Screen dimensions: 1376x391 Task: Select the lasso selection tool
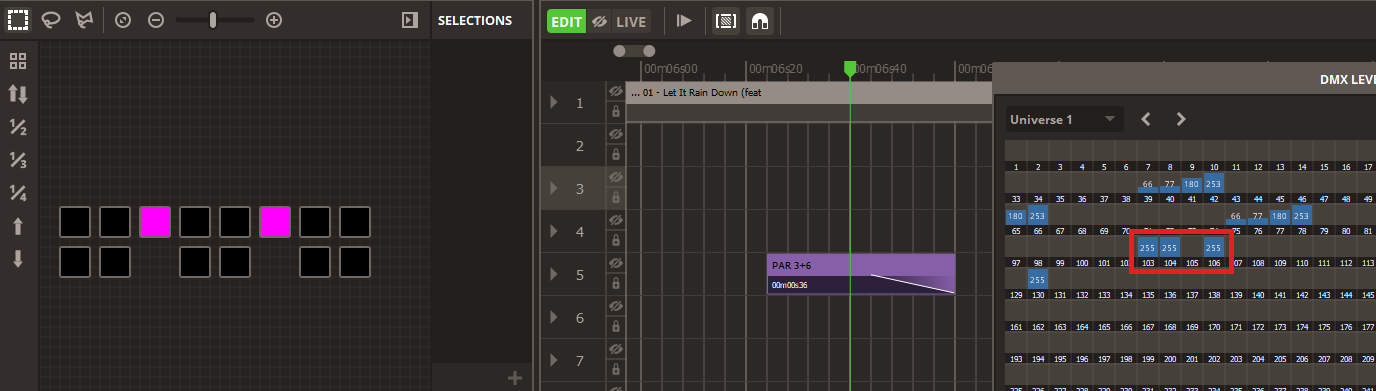pyautogui.click(x=50, y=20)
